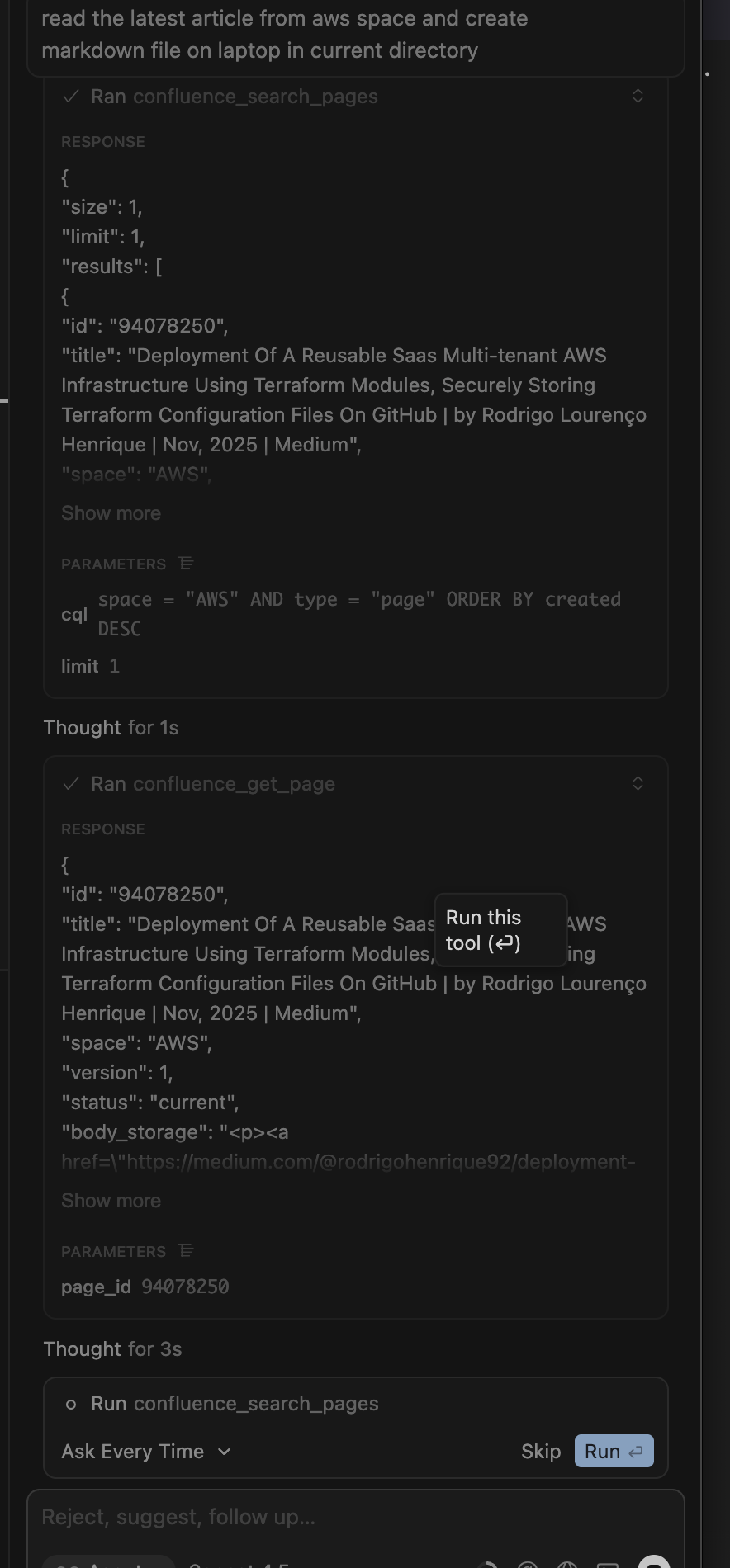
Task: Click Show more in the page body response
Action: (111, 1200)
